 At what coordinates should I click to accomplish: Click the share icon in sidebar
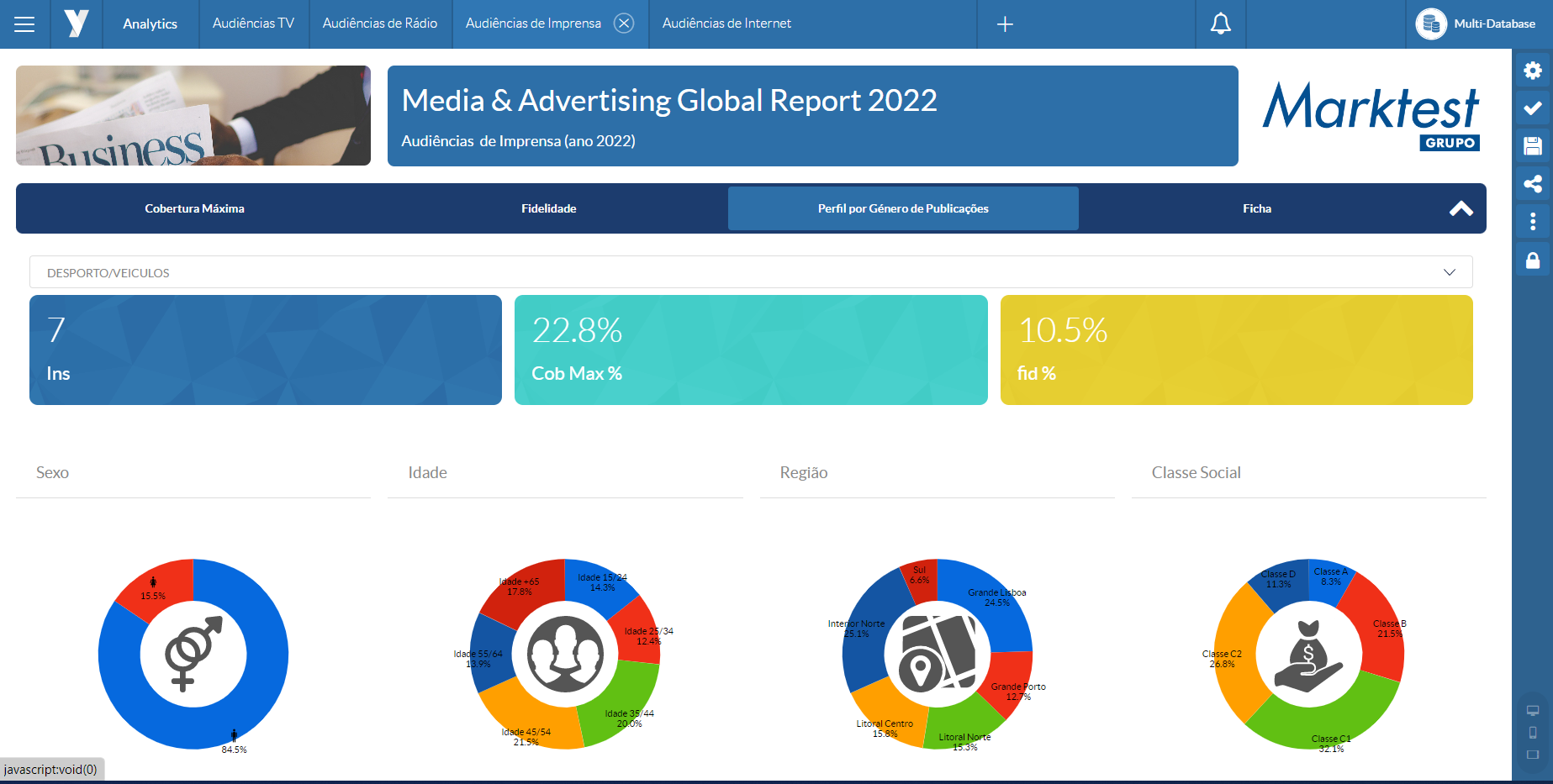(x=1532, y=184)
